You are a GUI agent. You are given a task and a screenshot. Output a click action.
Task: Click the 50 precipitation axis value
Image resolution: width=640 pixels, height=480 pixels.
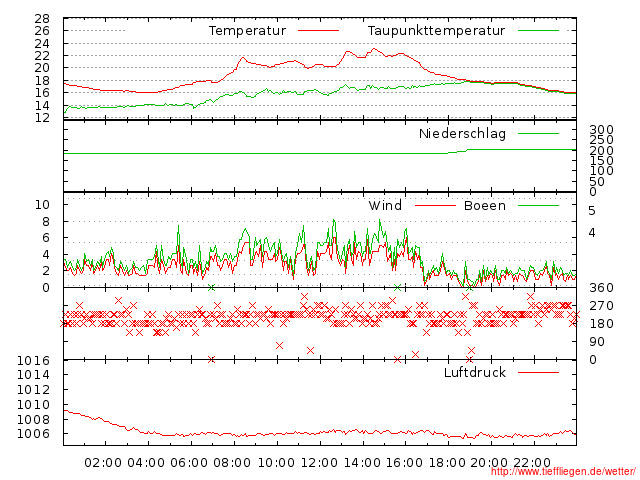[597, 182]
